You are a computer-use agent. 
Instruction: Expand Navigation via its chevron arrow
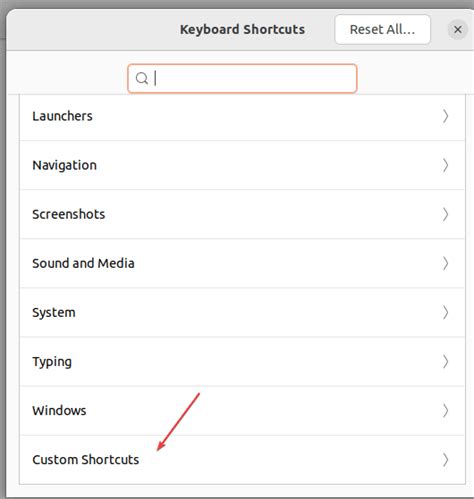point(445,165)
